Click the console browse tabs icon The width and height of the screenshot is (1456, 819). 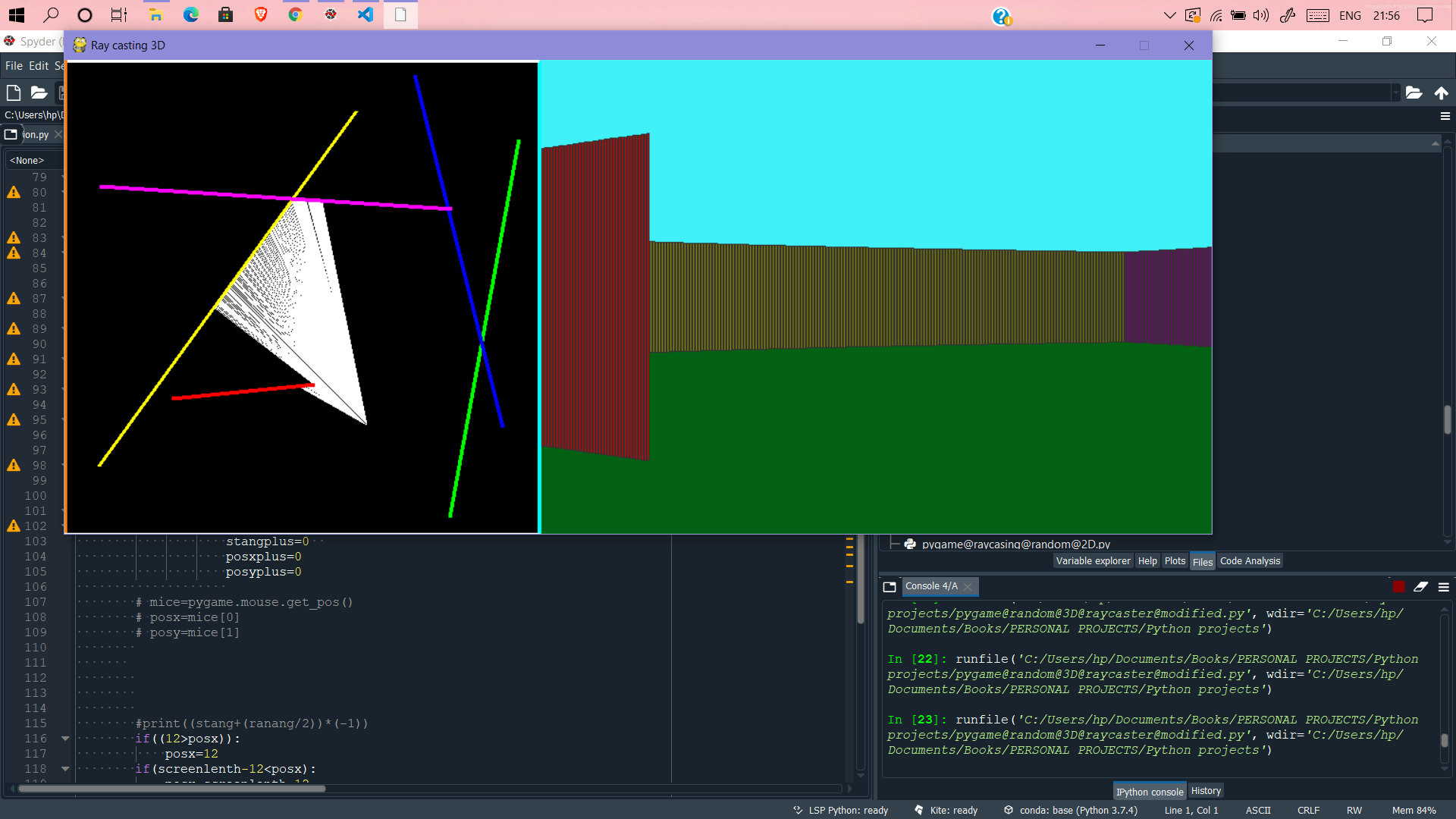click(890, 587)
